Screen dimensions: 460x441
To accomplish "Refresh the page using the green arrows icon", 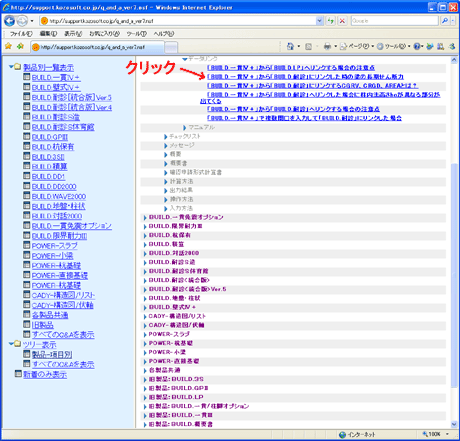I will [x=330, y=21].
